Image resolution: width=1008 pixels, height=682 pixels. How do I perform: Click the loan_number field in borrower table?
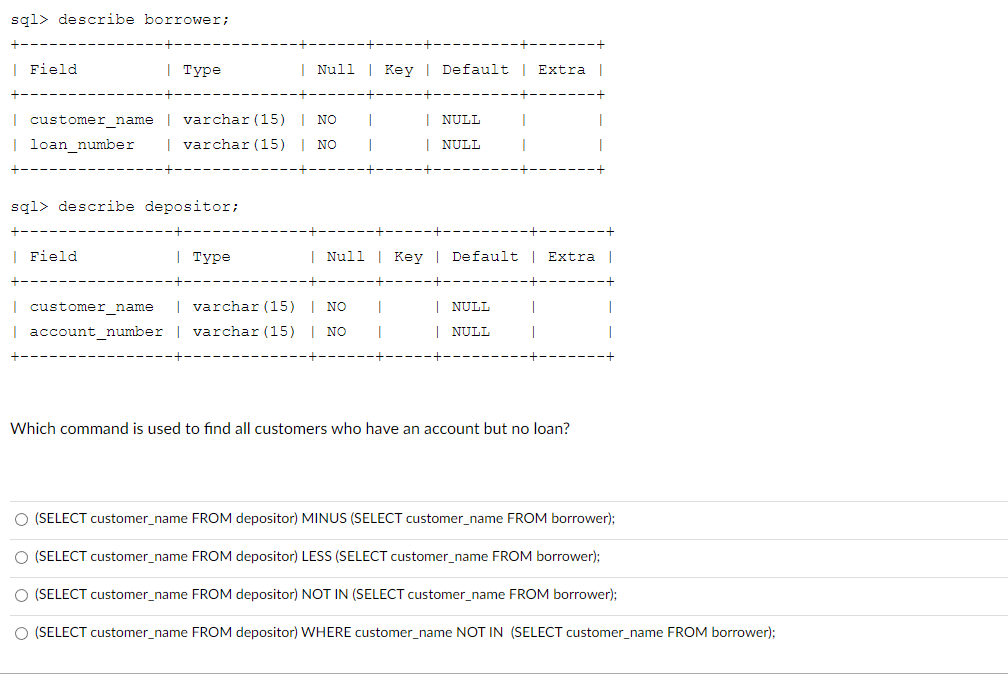coord(82,144)
